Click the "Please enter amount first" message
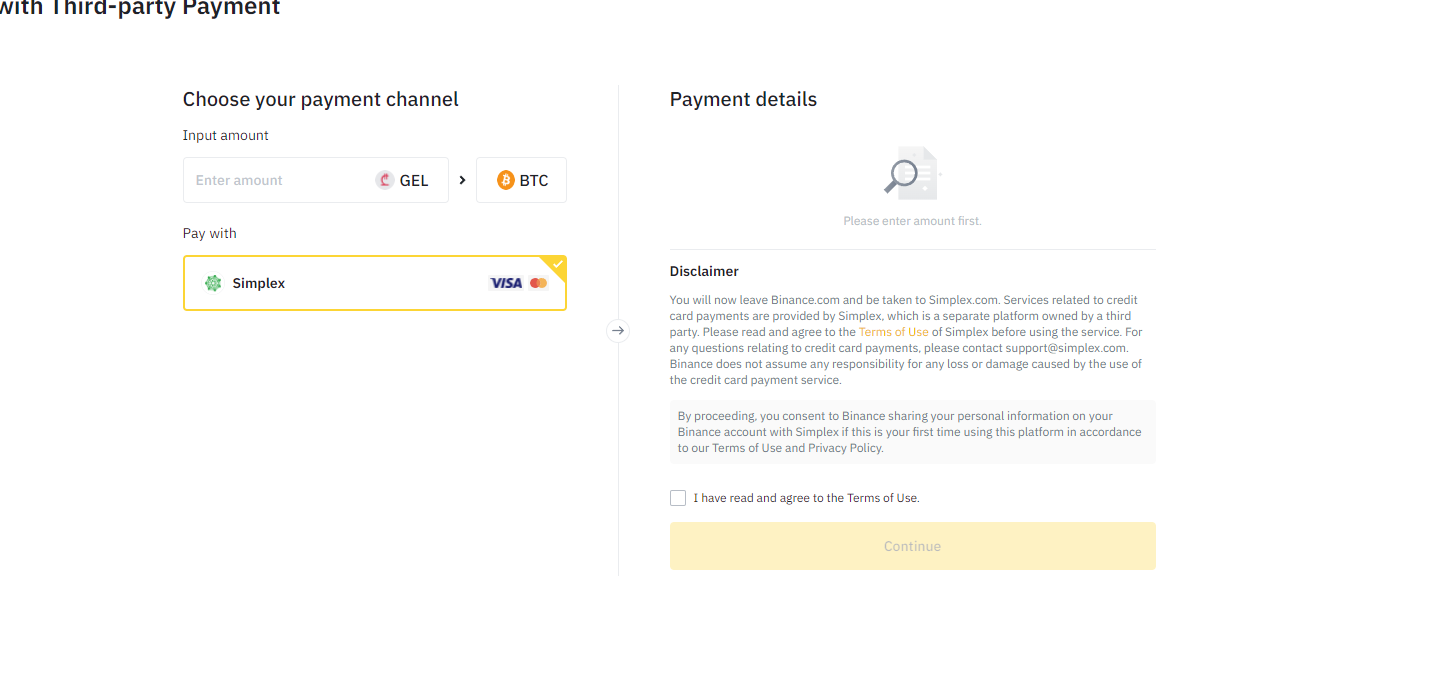The image size is (1448, 696). 912,221
